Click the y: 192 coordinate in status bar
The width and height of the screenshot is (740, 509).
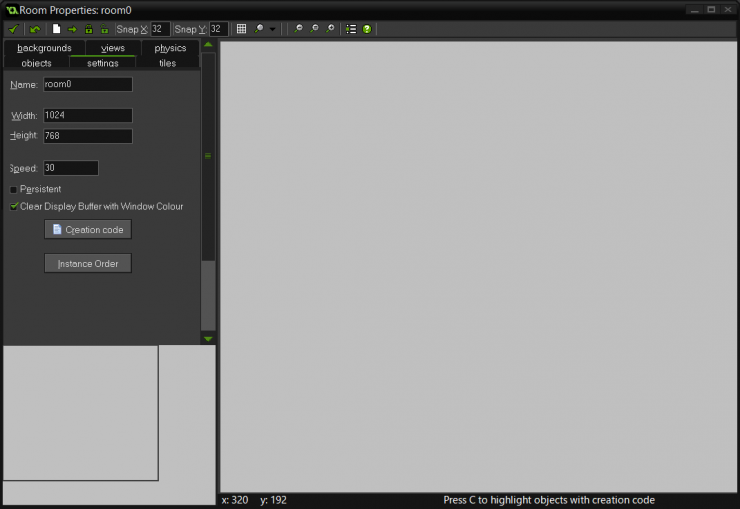click(x=273, y=500)
